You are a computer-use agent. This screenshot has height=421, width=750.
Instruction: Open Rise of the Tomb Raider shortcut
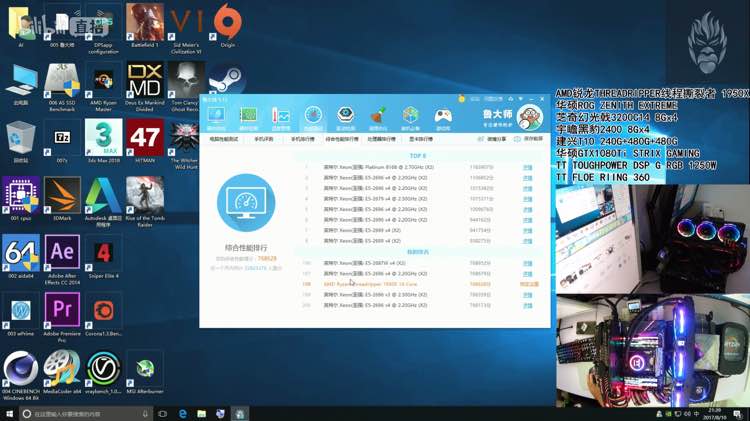point(144,202)
